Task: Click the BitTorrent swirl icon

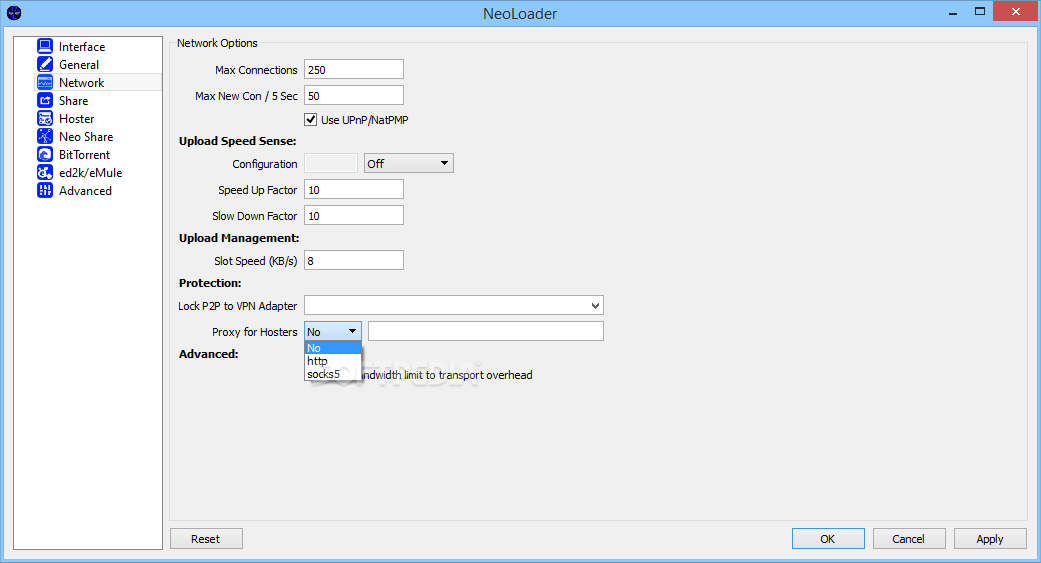Action: tap(45, 154)
